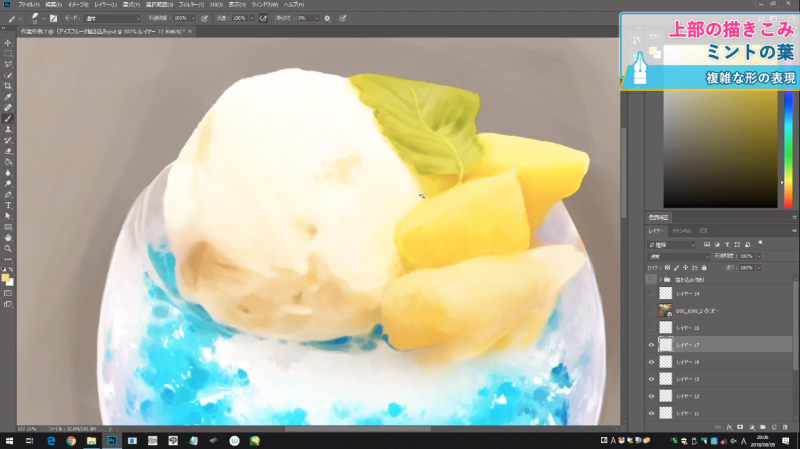Select the Eyedropper tool
The height and width of the screenshot is (449, 800).
[x=8, y=97]
